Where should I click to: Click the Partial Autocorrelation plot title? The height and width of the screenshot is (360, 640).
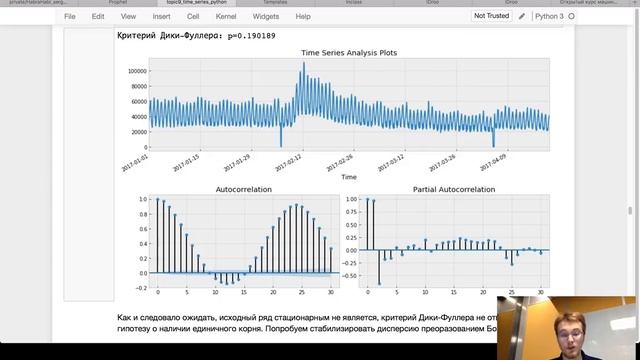click(454, 189)
